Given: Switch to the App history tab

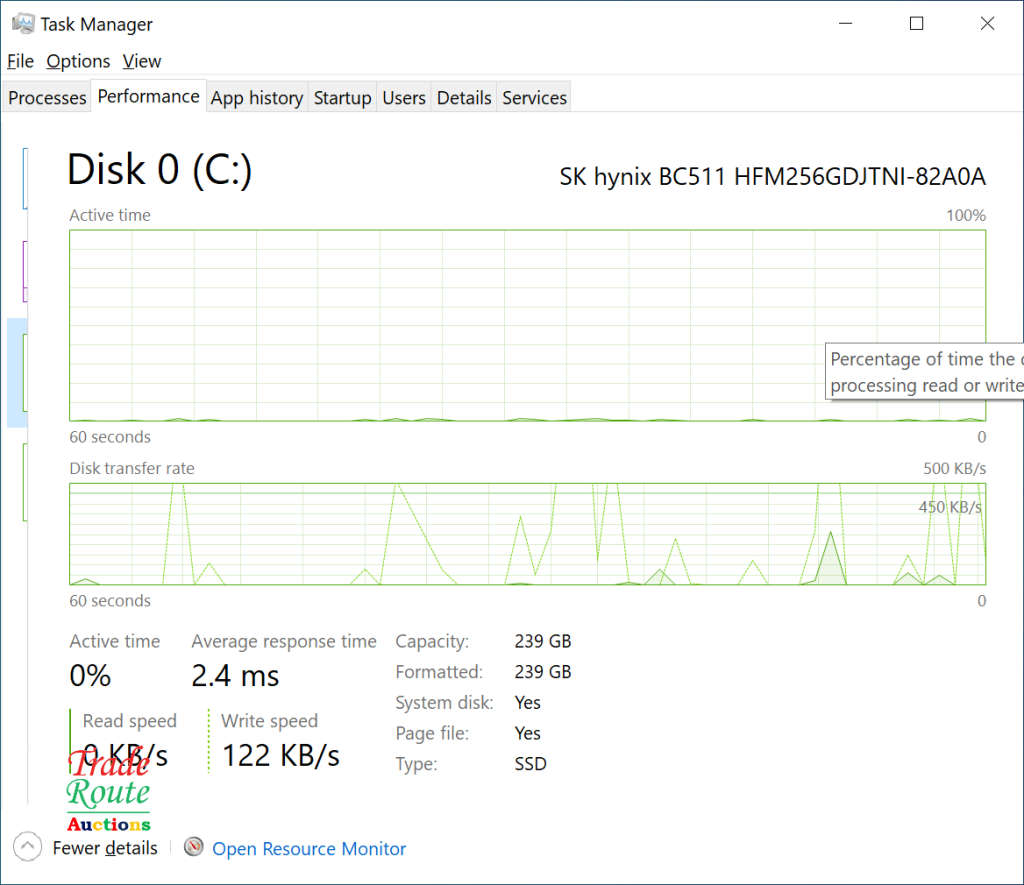Looking at the screenshot, I should [x=256, y=97].
